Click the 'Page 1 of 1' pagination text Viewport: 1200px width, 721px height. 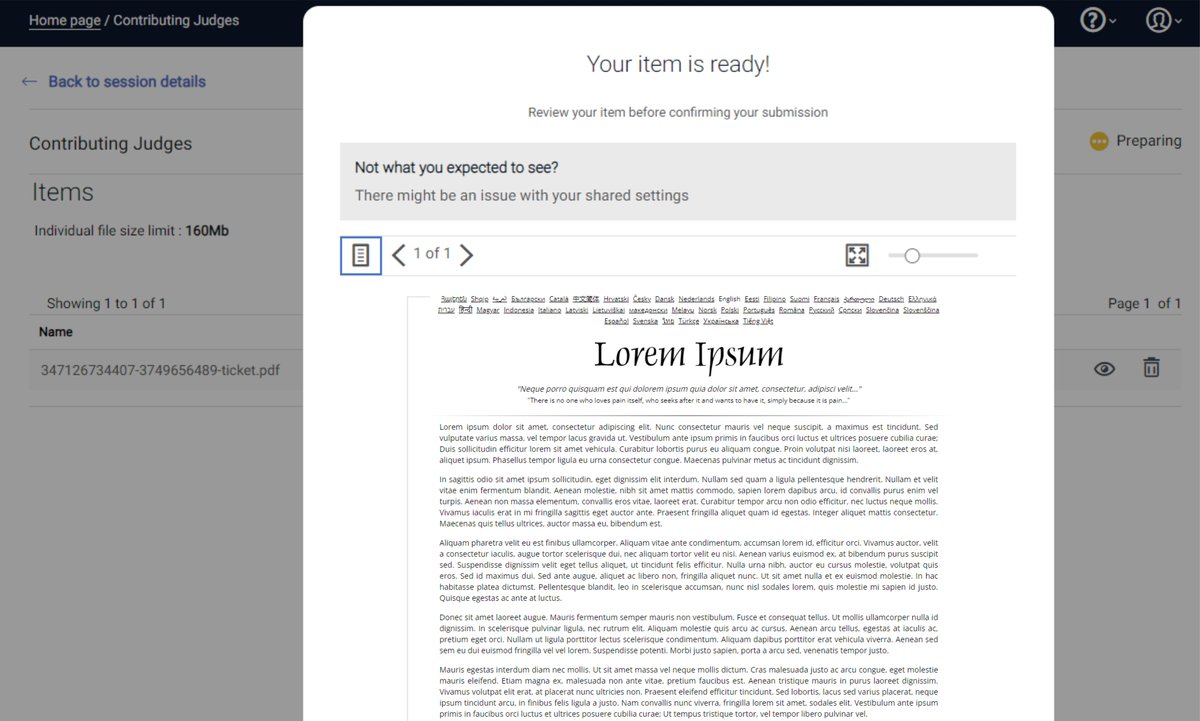[1145, 303]
